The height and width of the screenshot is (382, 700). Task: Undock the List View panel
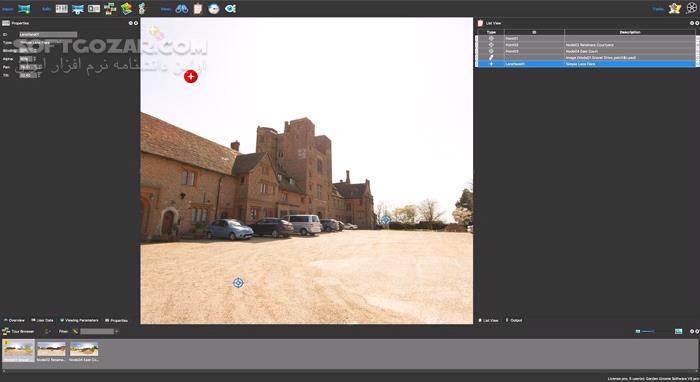coord(692,23)
